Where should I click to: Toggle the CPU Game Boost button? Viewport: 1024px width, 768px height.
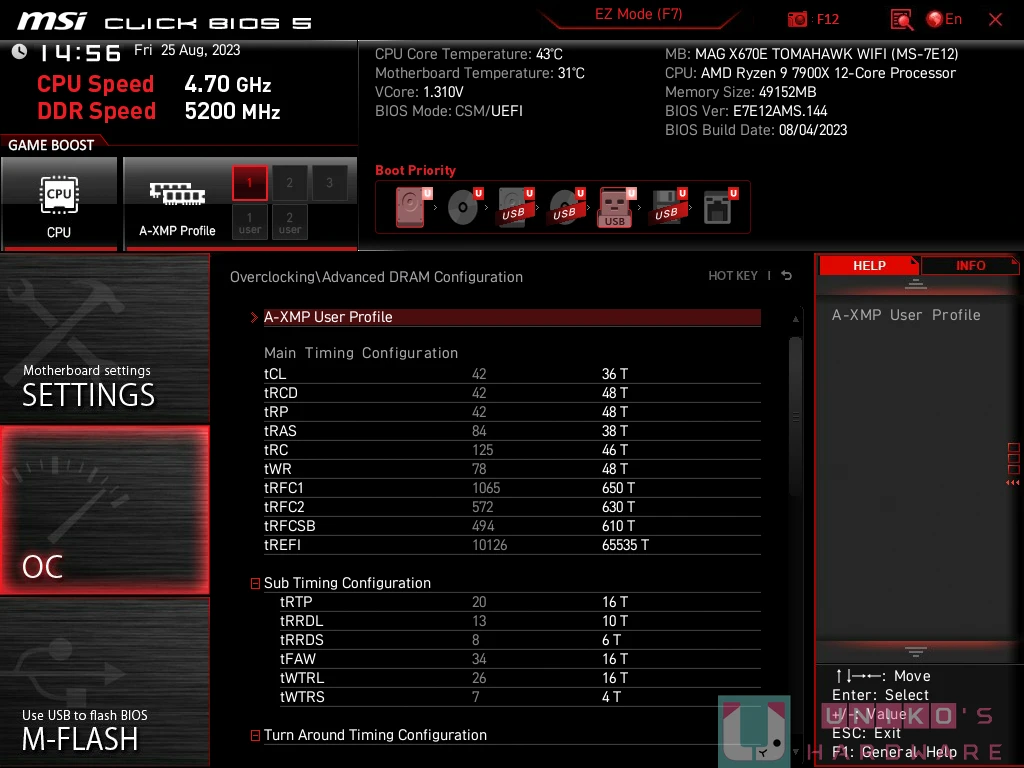coord(59,204)
